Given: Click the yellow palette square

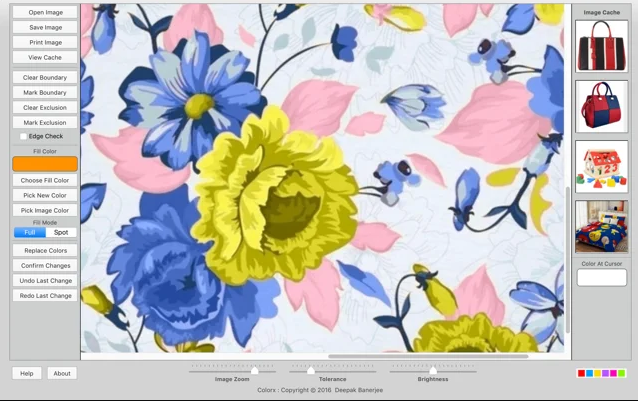Looking at the screenshot, I should pos(597,373).
